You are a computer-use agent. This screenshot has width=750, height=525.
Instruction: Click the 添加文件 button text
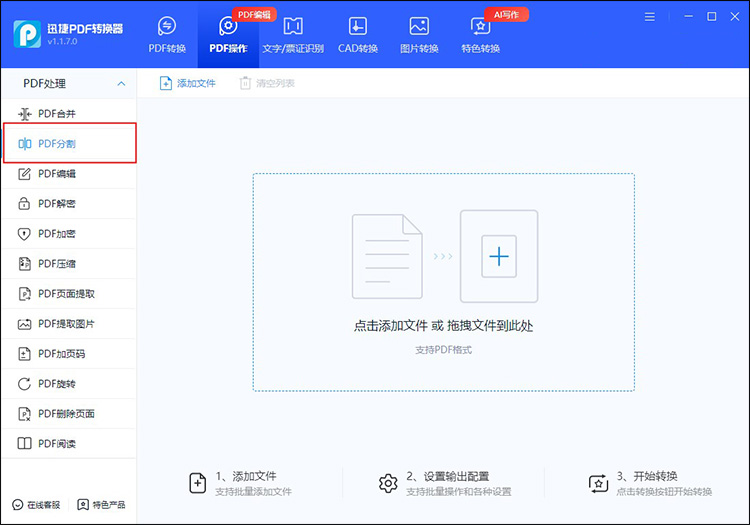point(196,83)
